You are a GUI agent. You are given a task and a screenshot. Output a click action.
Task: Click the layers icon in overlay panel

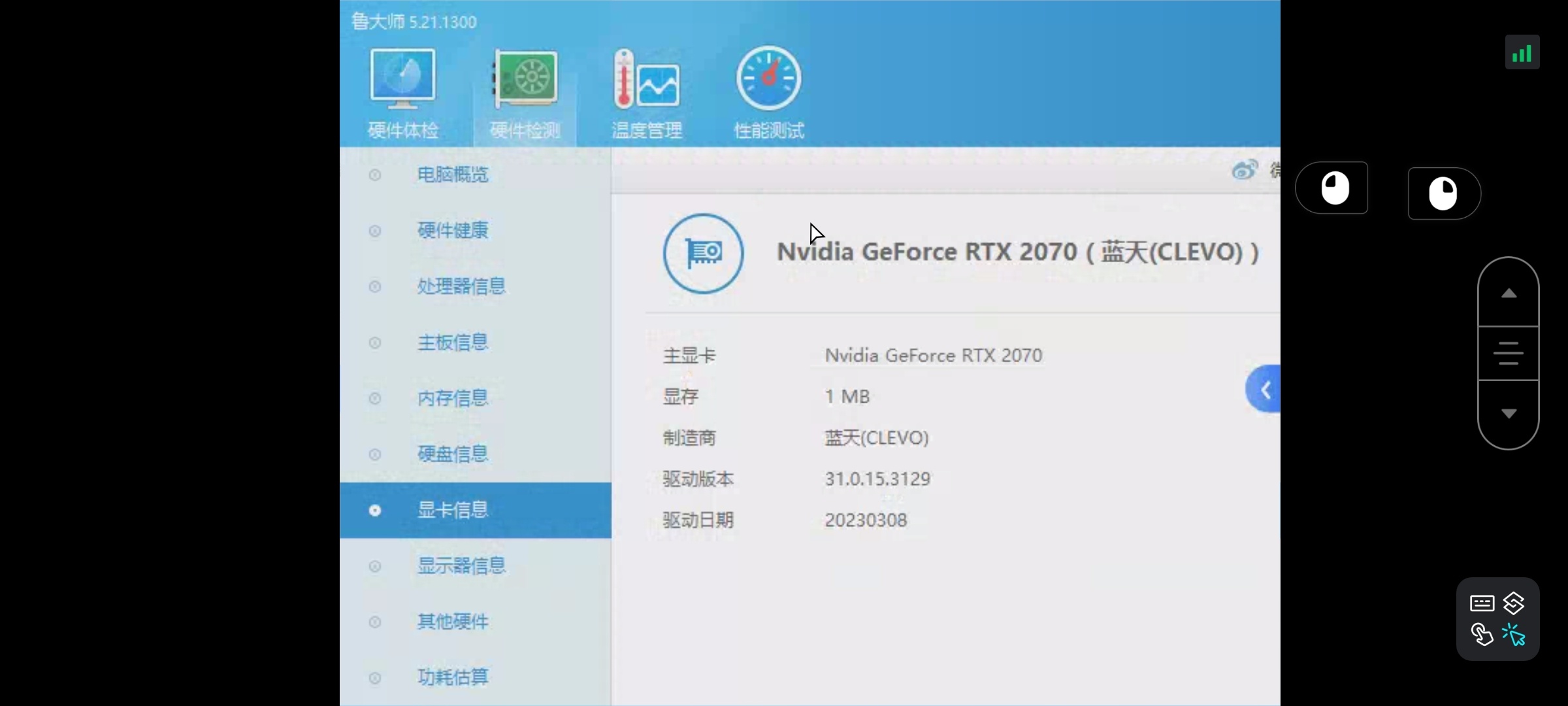pos(1514,603)
